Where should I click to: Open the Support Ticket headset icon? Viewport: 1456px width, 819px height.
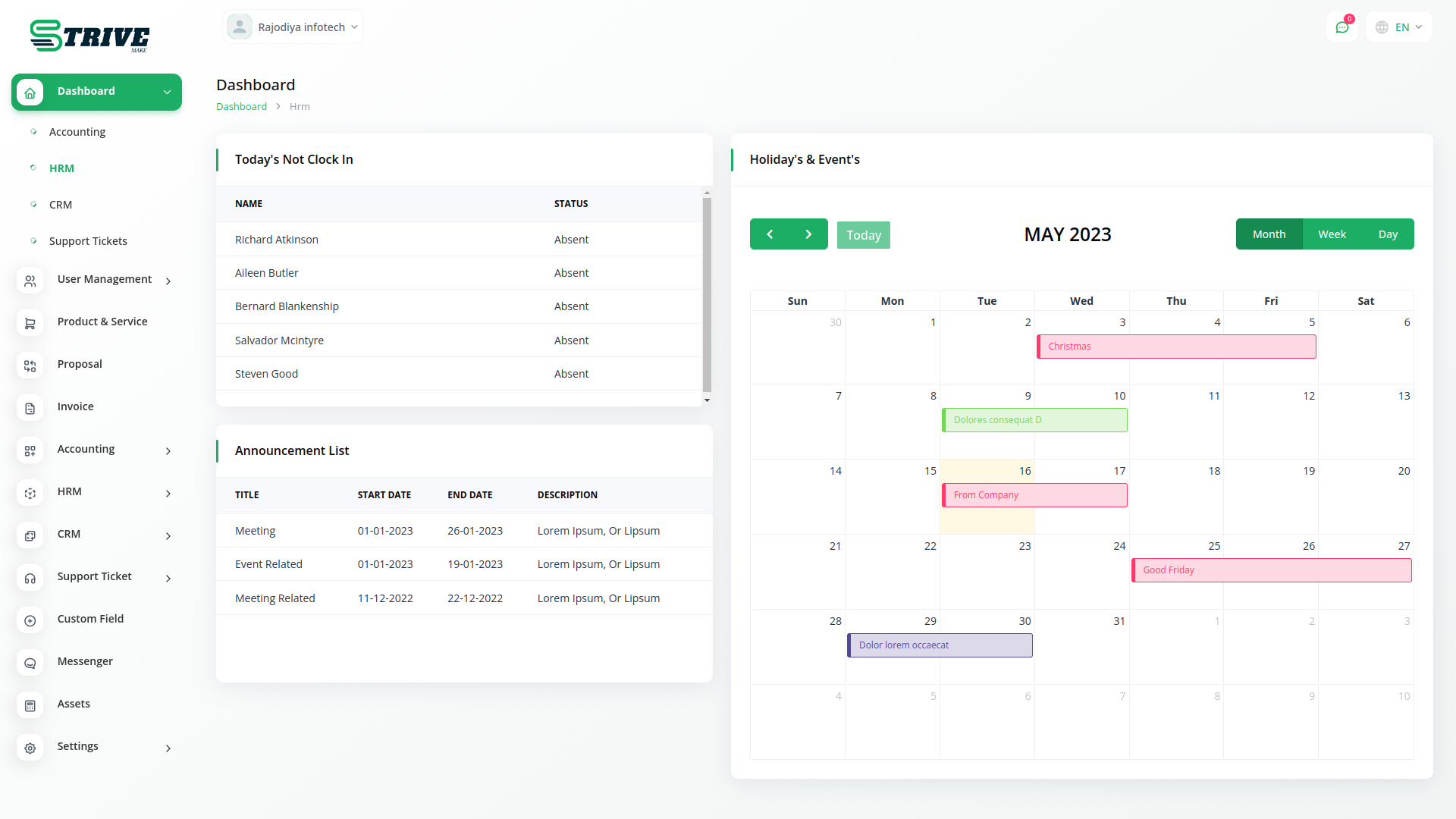pos(30,578)
